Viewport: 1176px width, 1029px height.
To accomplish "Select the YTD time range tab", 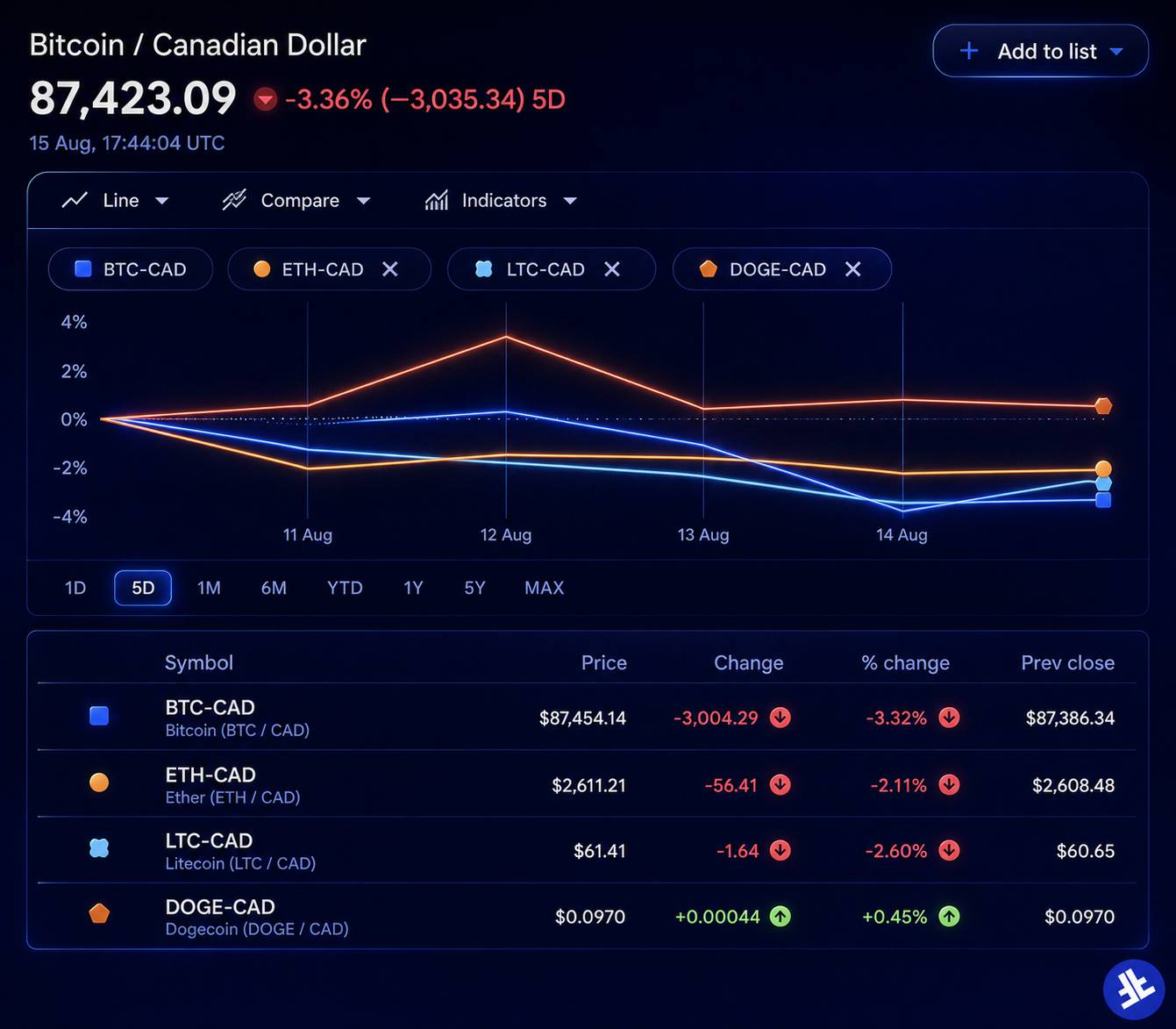I will [x=345, y=588].
